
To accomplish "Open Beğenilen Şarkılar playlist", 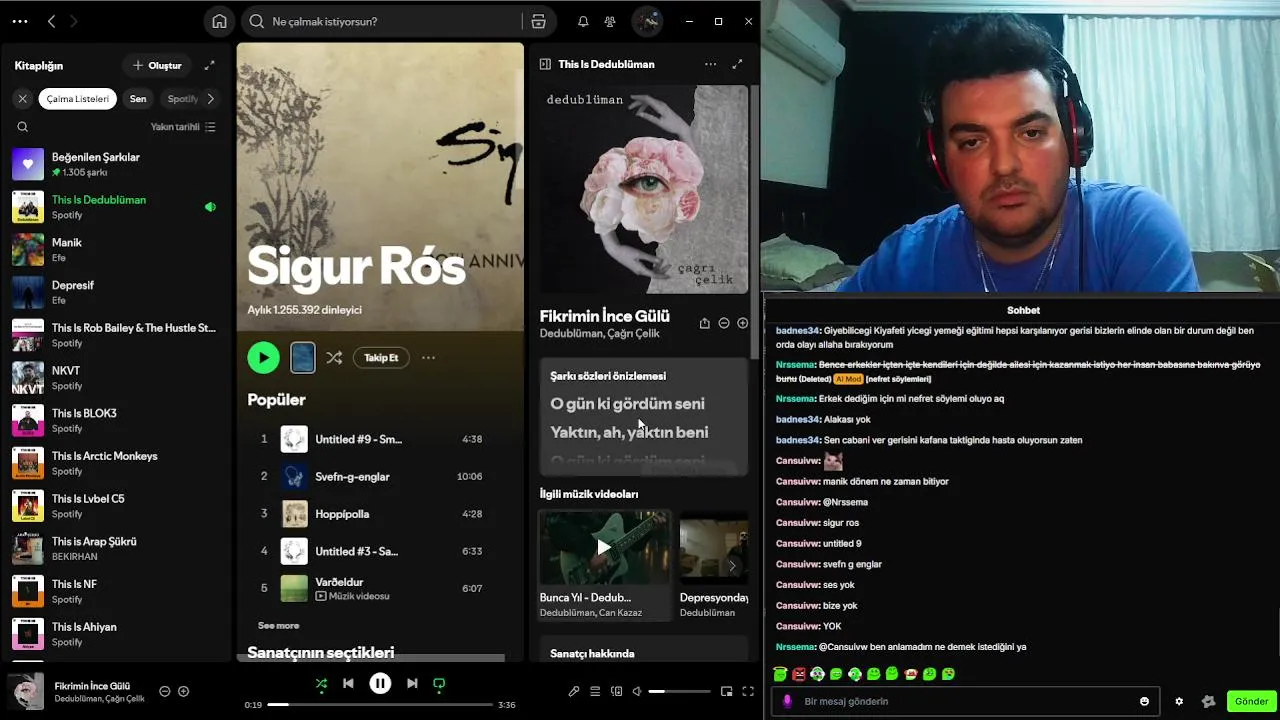I will pos(117,164).
